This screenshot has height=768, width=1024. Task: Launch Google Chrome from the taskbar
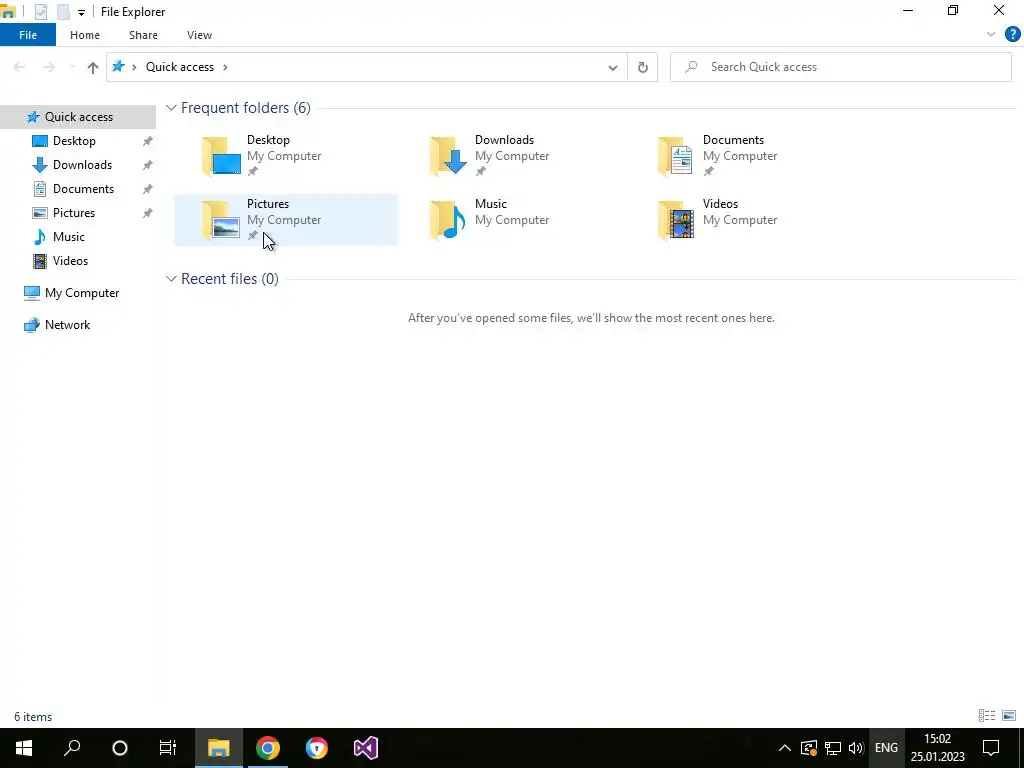pyautogui.click(x=268, y=748)
